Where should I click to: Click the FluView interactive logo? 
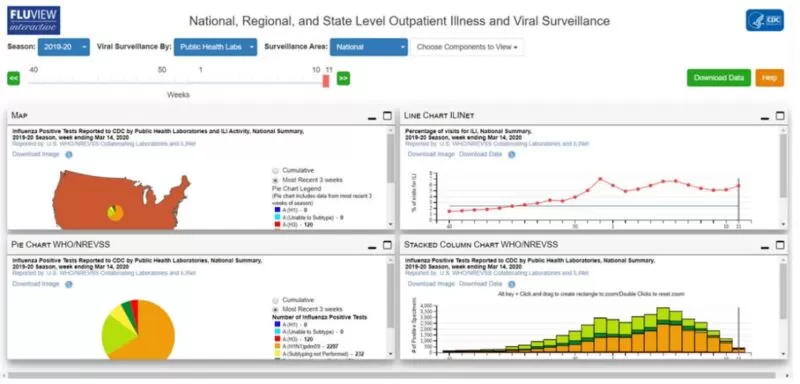34,20
